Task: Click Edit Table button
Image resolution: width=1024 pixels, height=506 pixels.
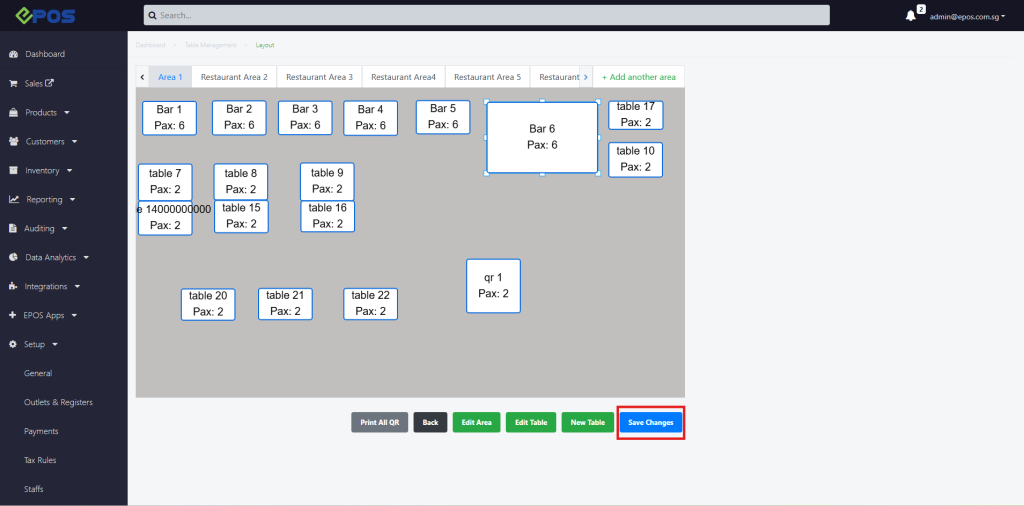Action: 531,422
